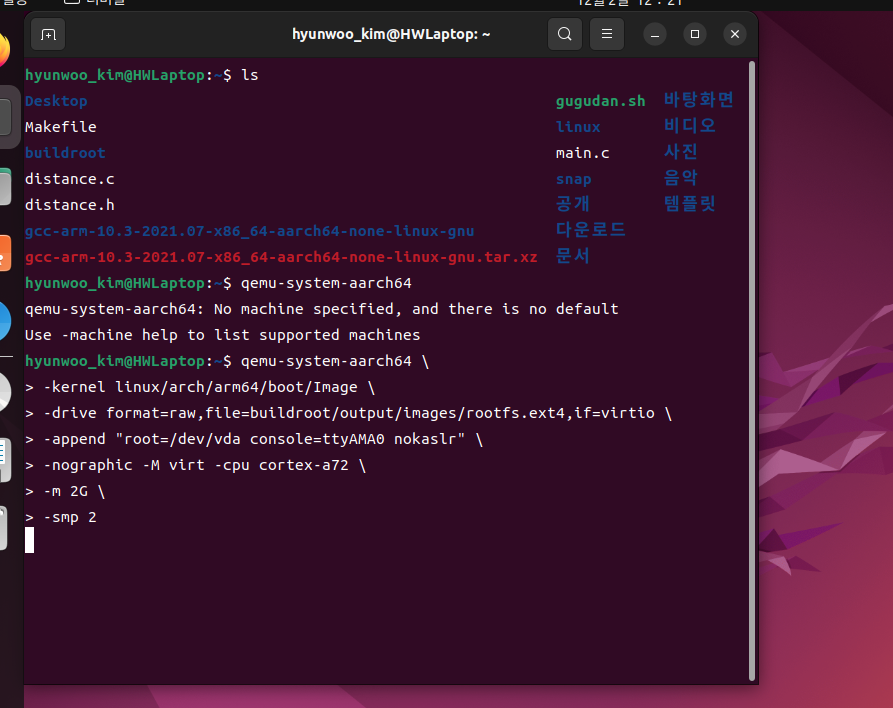
Task: Click the red gcc-arm tar.xz filename
Action: click(280, 257)
